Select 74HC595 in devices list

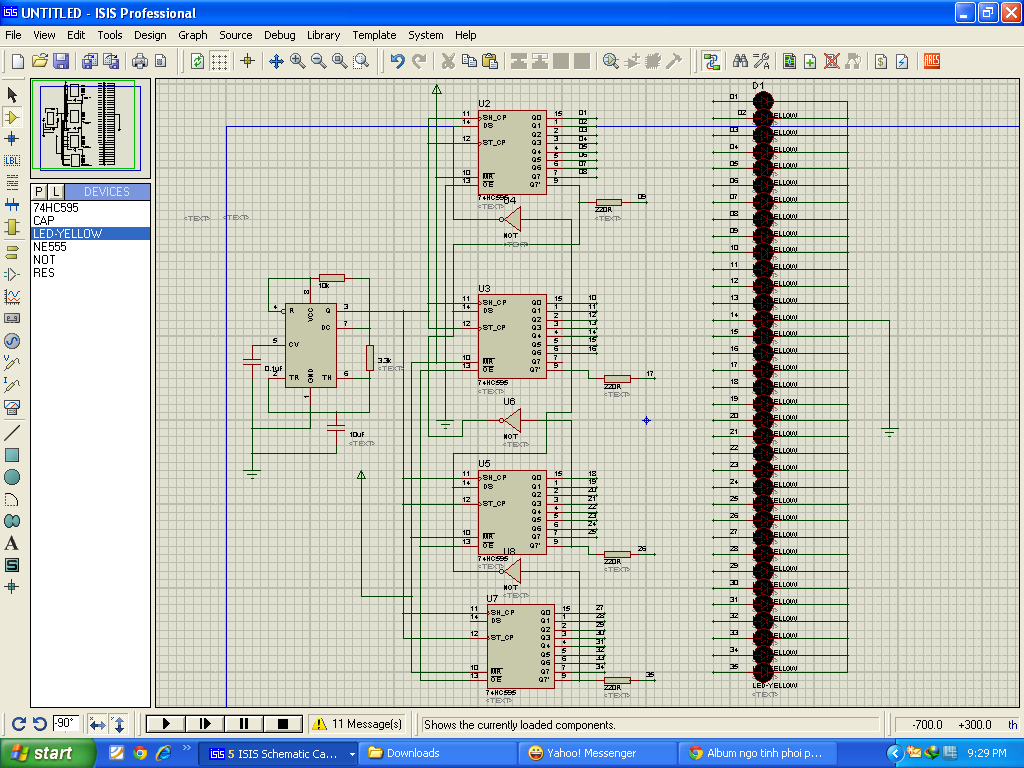pyautogui.click(x=56, y=208)
